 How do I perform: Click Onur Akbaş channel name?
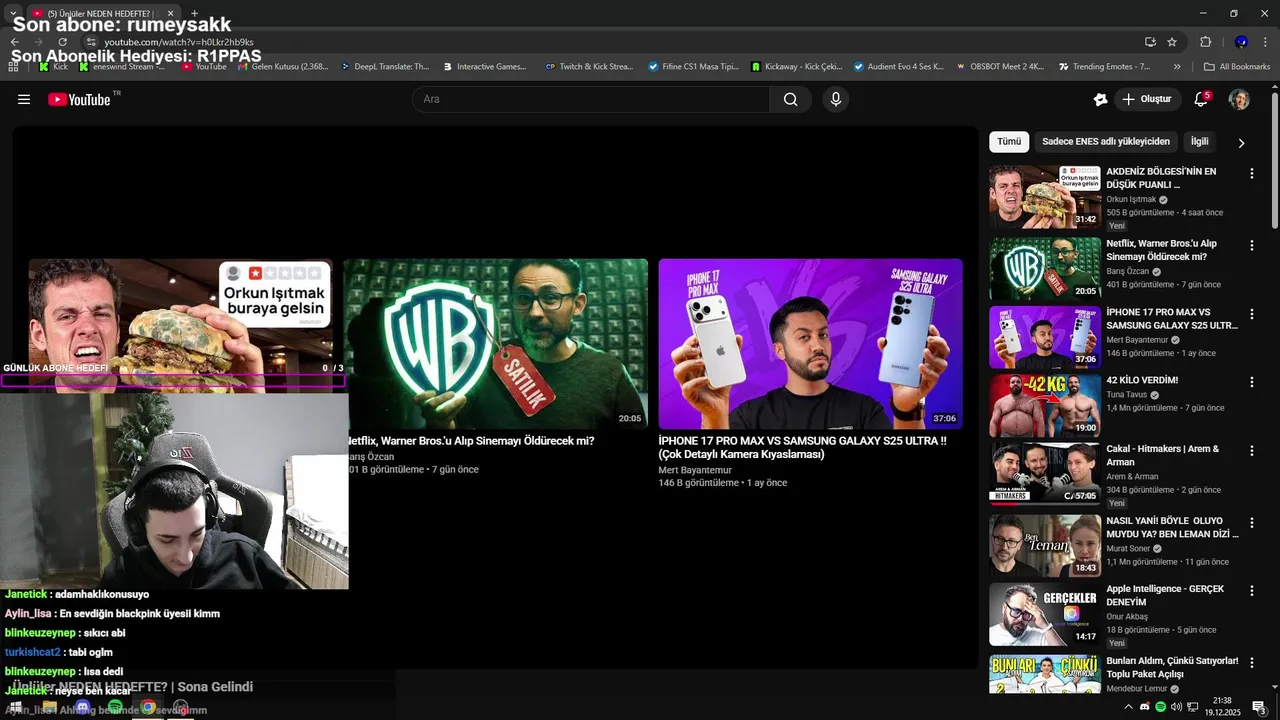[1127, 617]
